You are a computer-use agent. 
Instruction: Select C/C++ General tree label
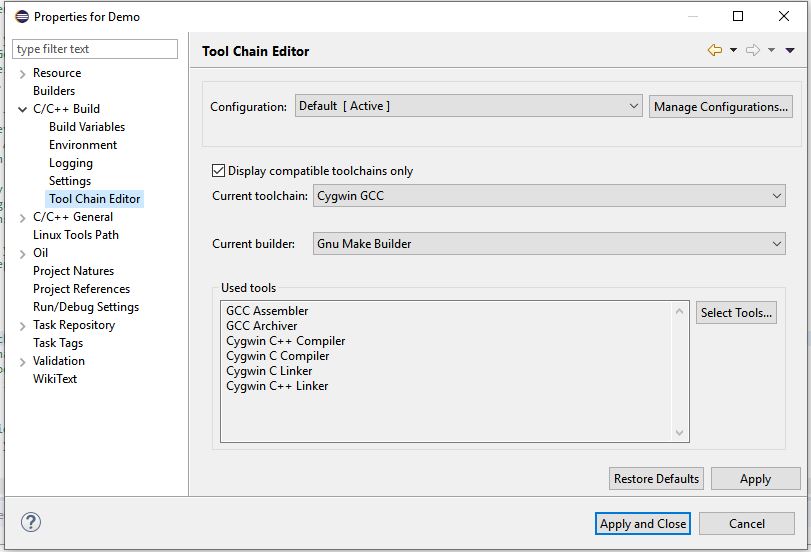pyautogui.click(x=73, y=217)
